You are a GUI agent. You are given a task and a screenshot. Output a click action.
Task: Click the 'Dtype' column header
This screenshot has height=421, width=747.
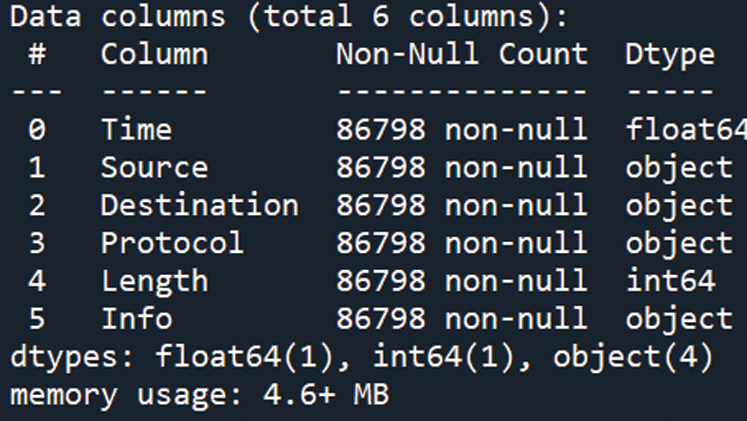[x=670, y=54]
